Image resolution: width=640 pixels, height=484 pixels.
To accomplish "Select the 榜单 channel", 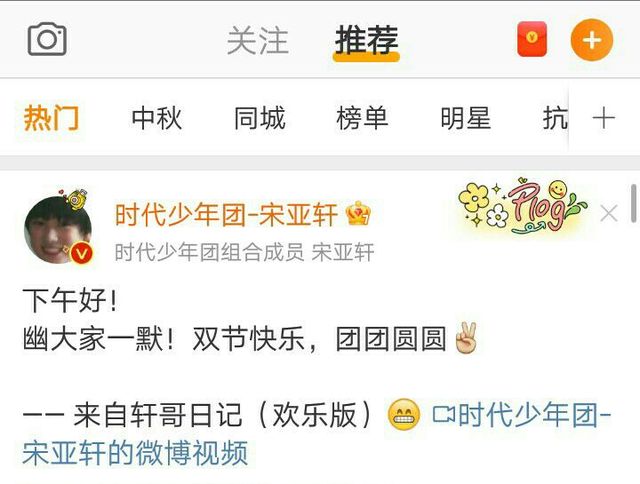I will [x=362, y=118].
